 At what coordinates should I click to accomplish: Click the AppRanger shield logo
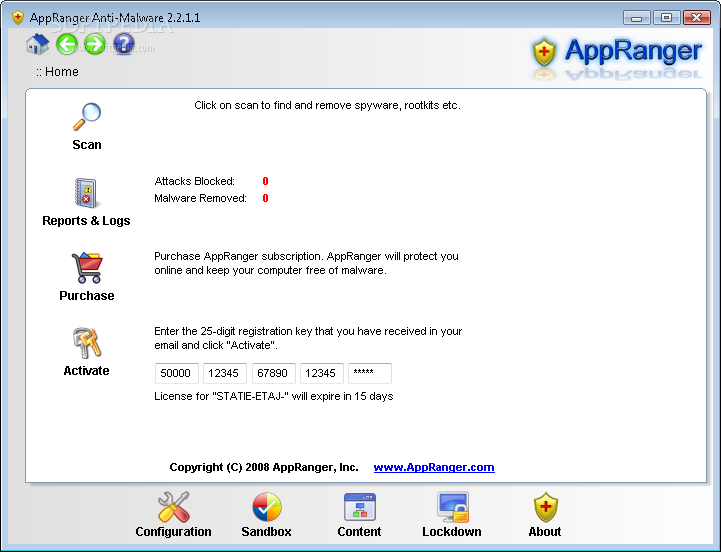(544, 51)
